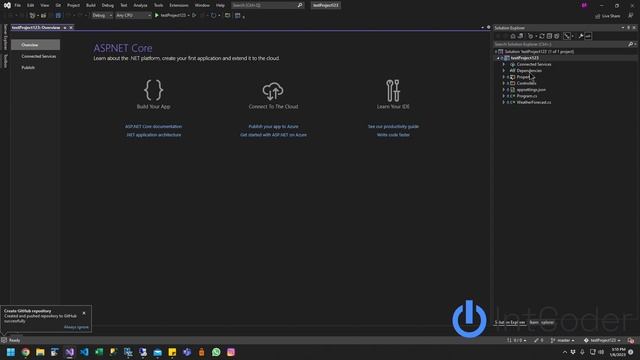Open the Any CPU platform dropdown
This screenshot has height=360, width=640.
pyautogui.click(x=133, y=16)
